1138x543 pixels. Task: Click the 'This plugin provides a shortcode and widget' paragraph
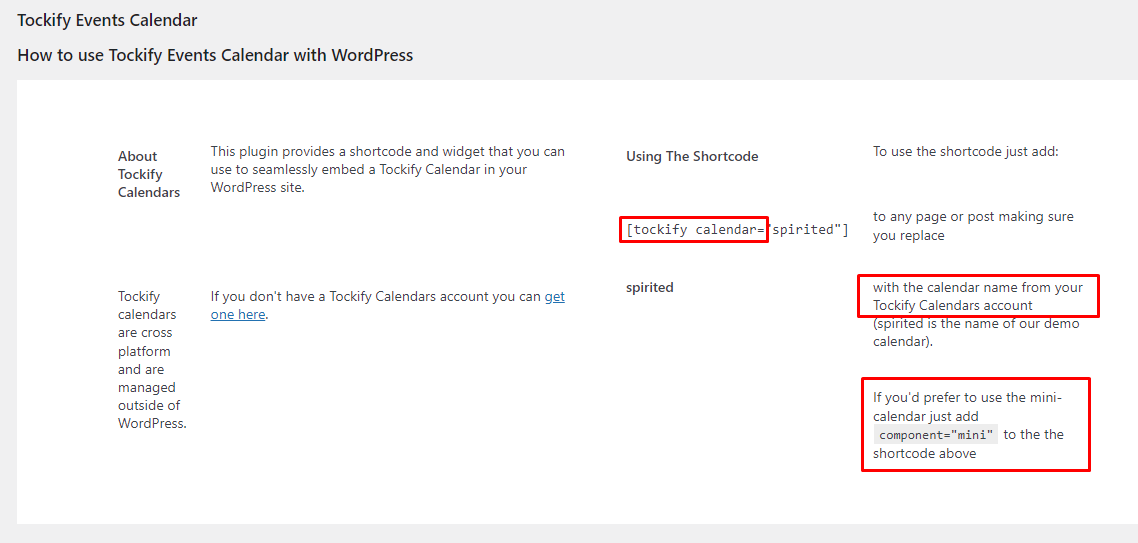[388, 169]
